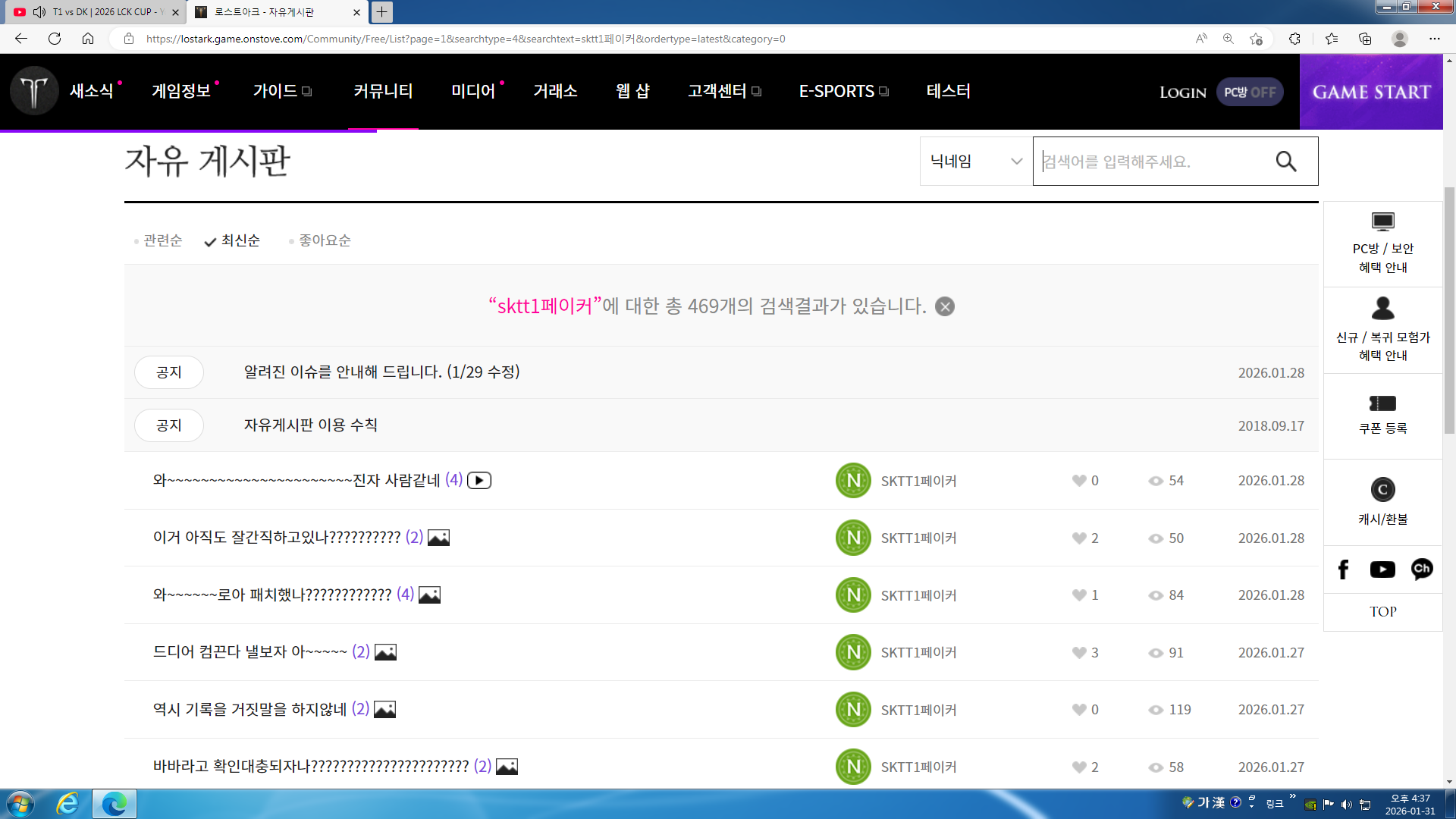The image size is (1456, 819).
Task: Expand the 닉네임 search type dropdown
Action: point(975,161)
